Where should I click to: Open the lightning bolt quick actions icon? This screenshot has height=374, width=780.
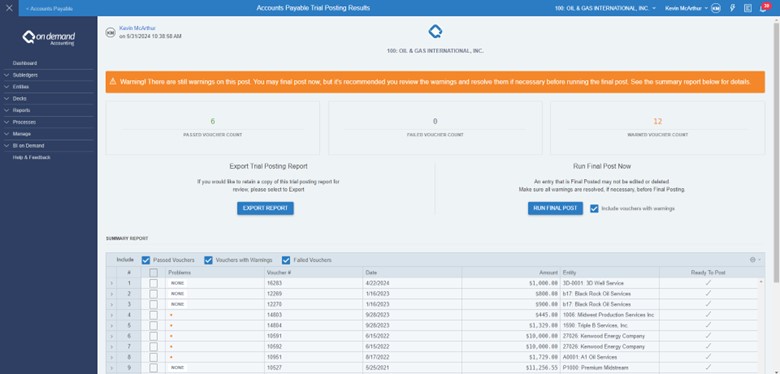click(732, 8)
